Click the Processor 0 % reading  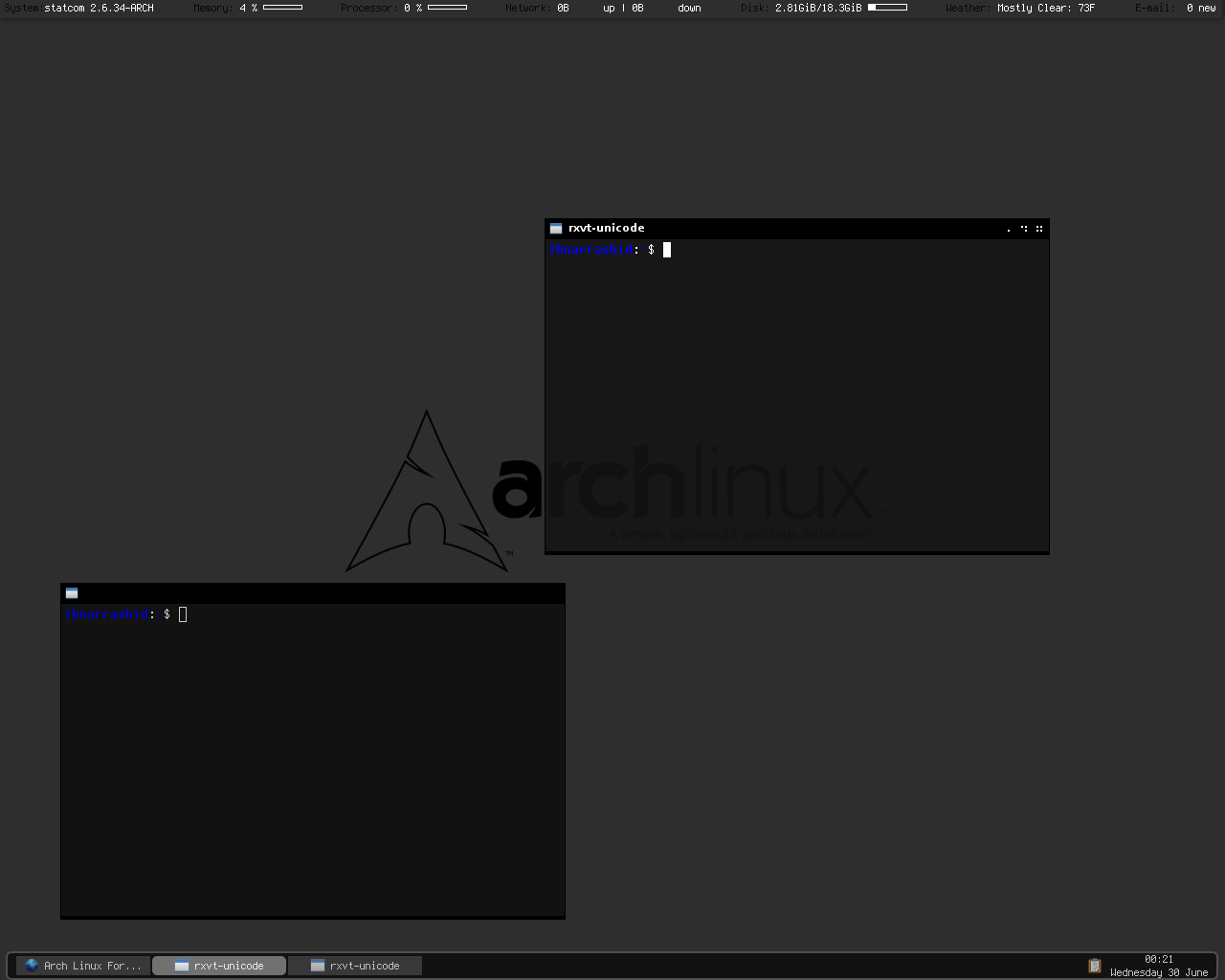(x=382, y=8)
